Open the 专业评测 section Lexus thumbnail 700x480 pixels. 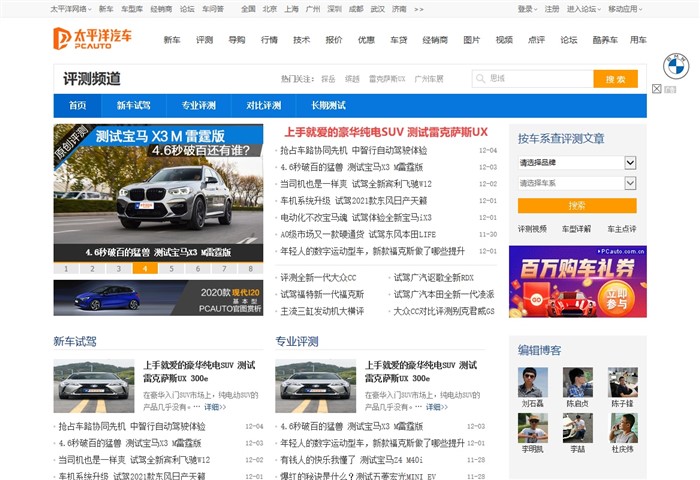coord(316,386)
